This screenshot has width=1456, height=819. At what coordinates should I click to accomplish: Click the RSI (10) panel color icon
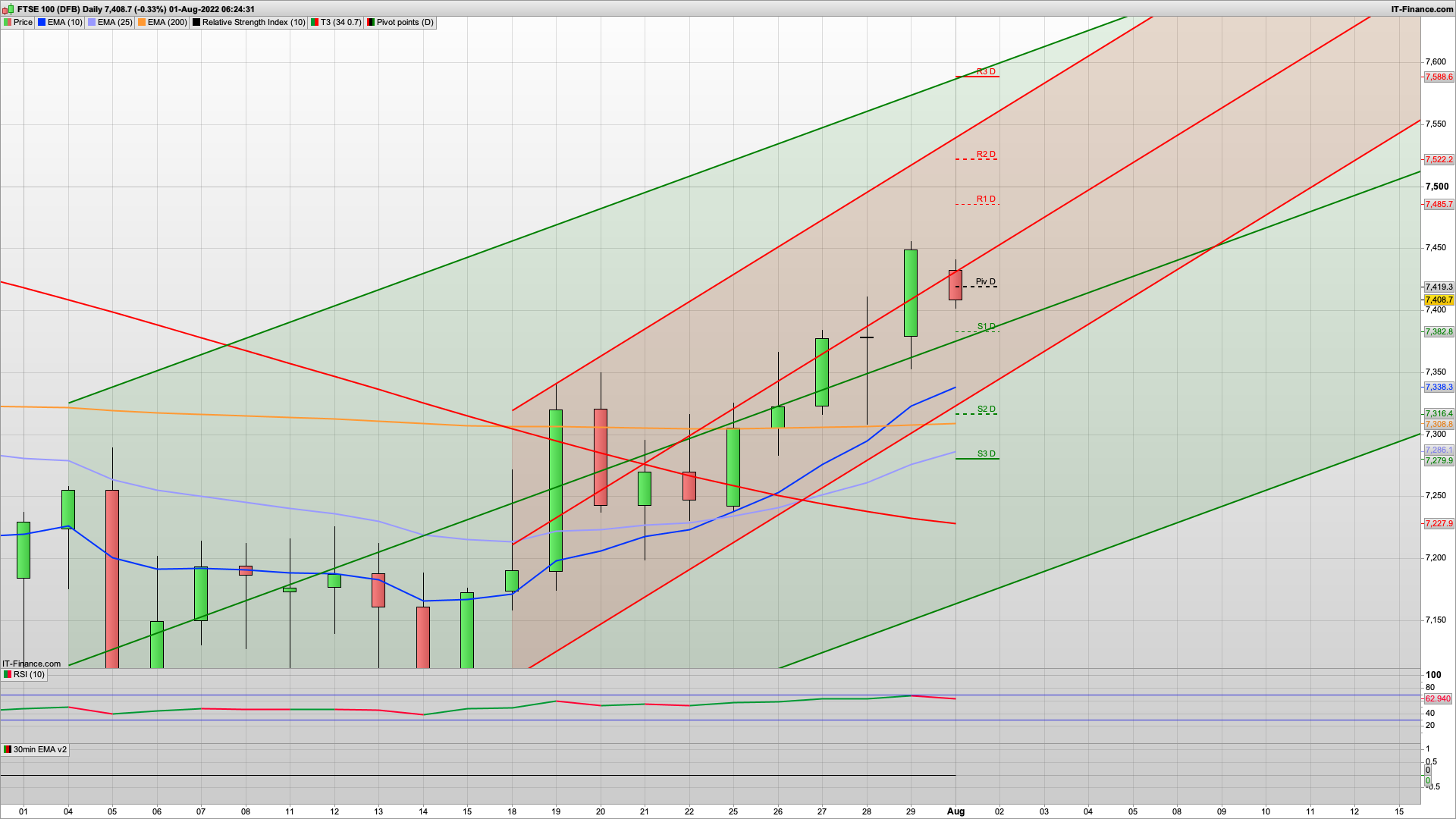(x=8, y=674)
